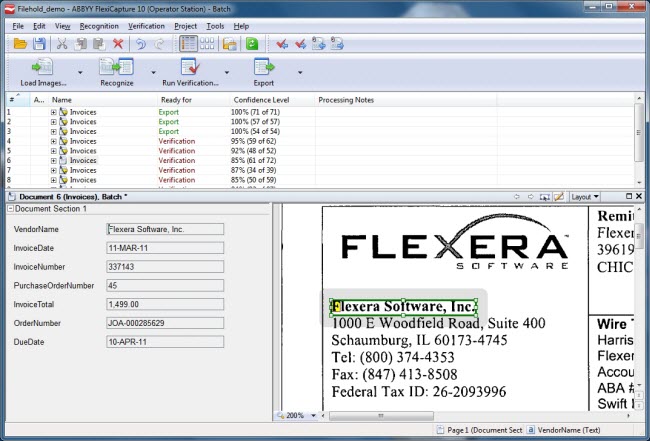
Task: Sort by Confidence Level column header
Action: coord(272,100)
